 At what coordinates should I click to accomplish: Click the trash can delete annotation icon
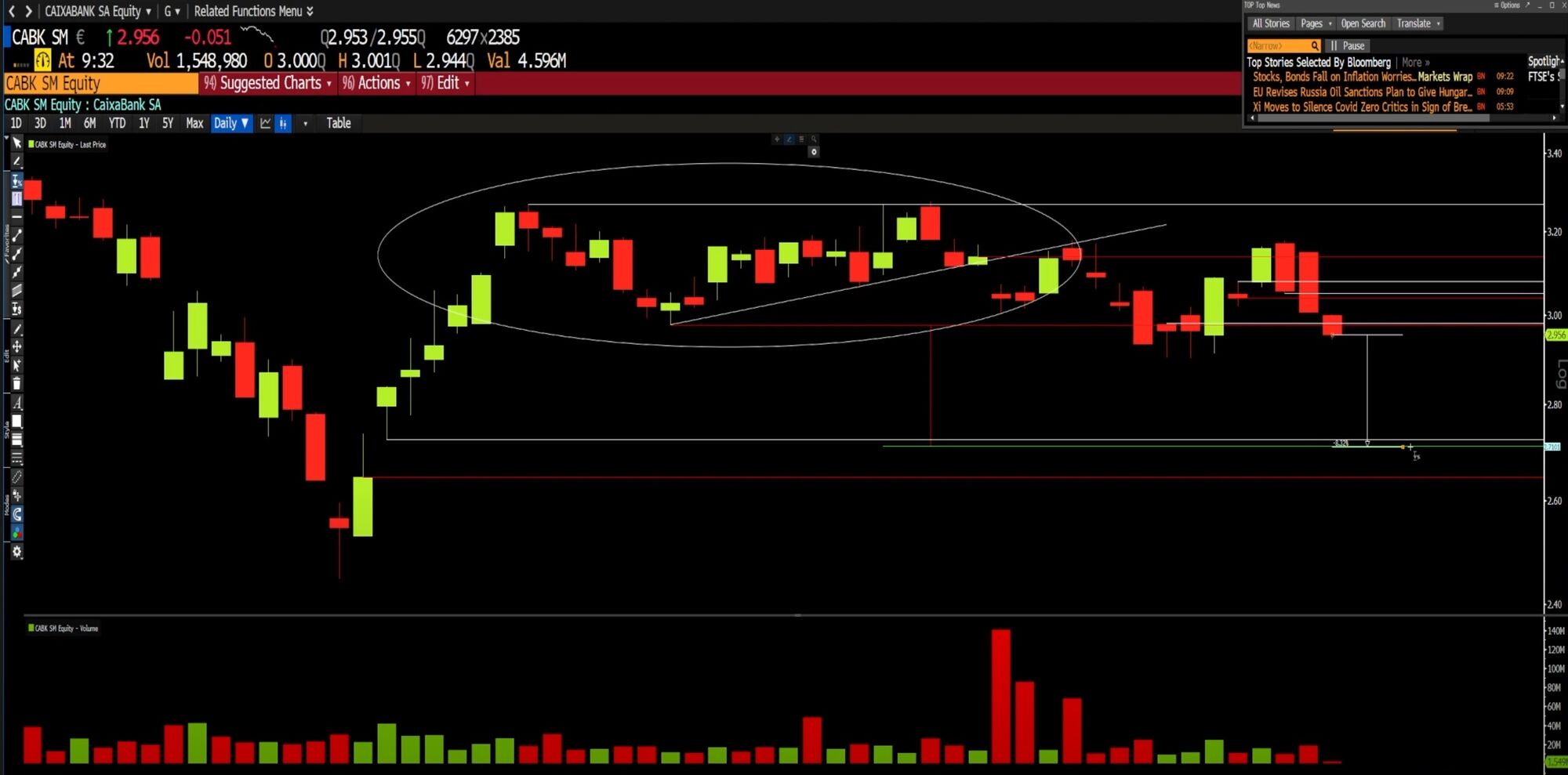16,383
